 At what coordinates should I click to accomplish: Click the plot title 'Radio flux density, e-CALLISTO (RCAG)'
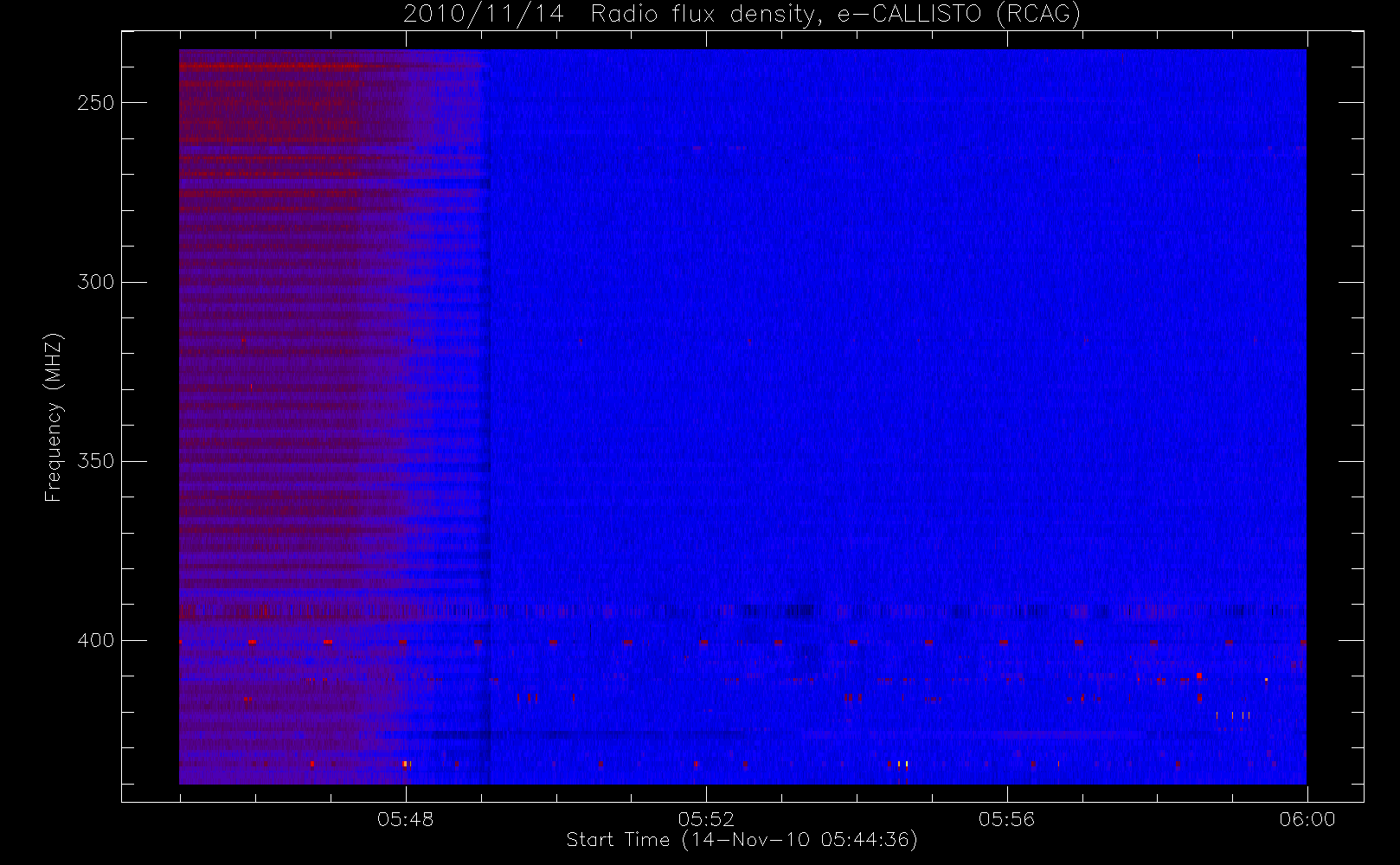tap(836, 15)
